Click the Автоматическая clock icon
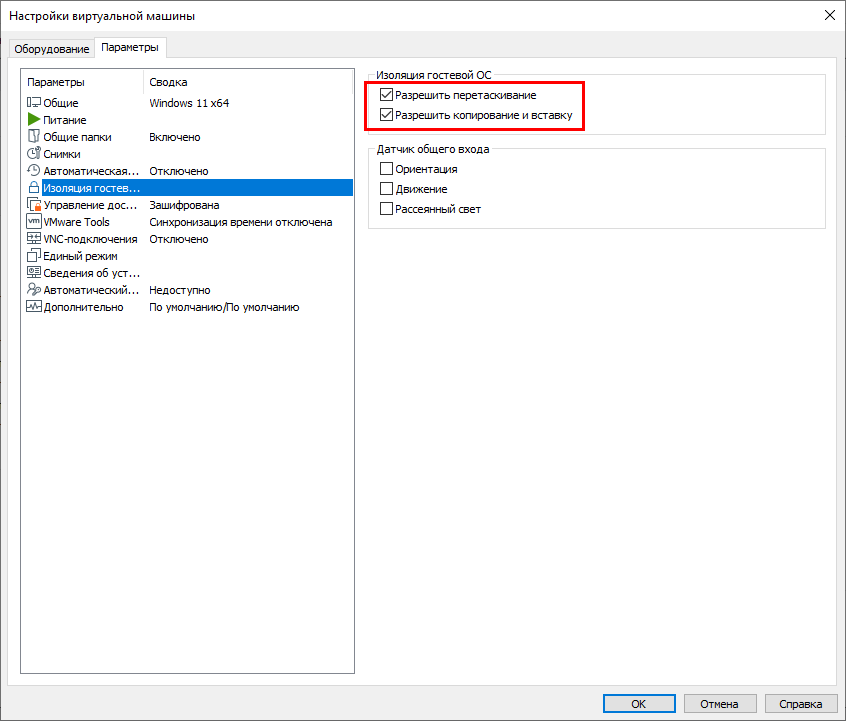 coord(33,171)
